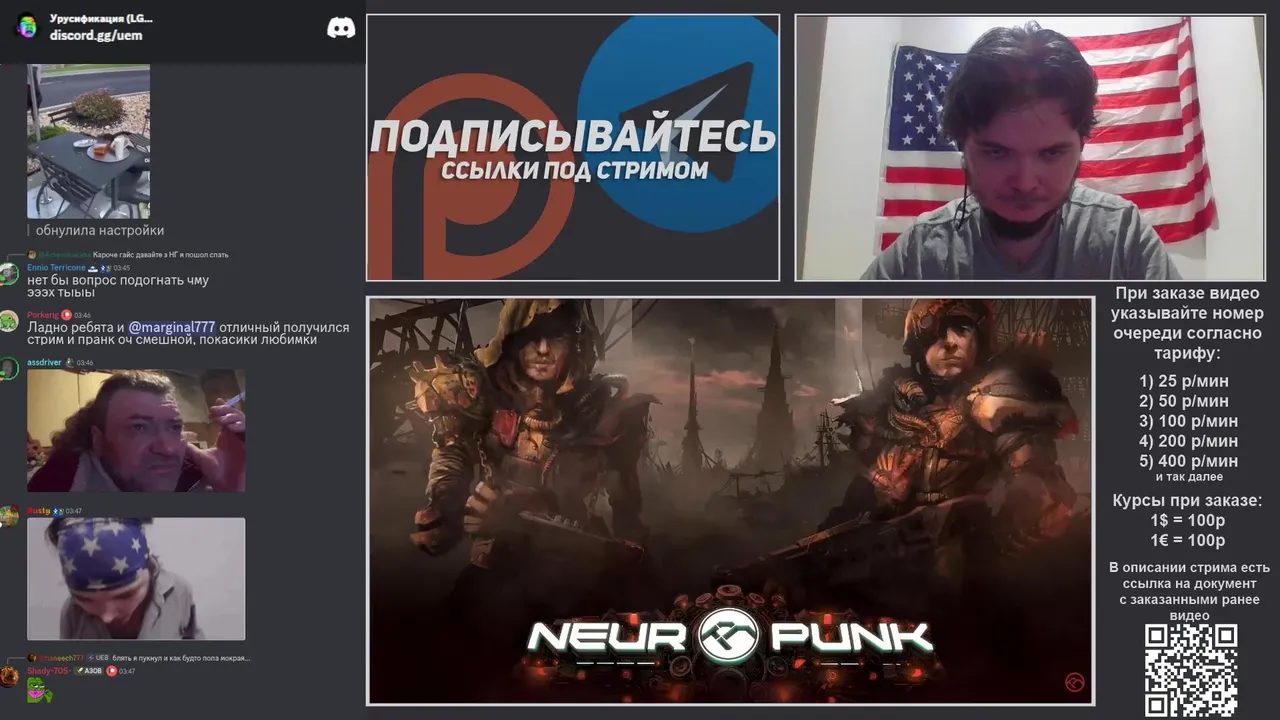Click the red badge next to Porkerig
Image resolution: width=1280 pixels, height=720 pixels.
coord(67,315)
